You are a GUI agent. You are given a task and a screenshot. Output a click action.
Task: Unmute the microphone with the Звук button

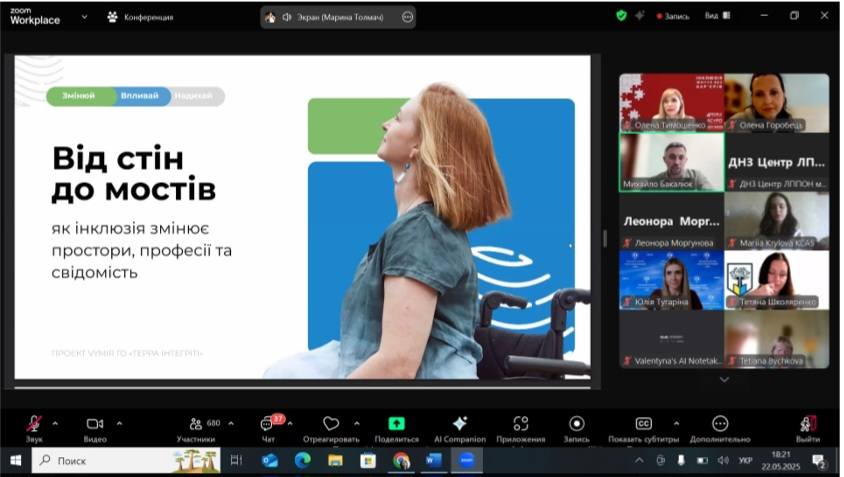(34, 424)
